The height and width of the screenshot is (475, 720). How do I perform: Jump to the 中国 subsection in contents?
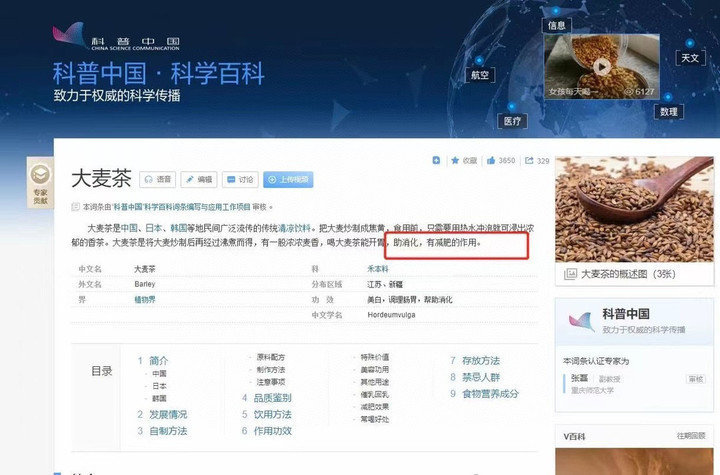pyautogui.click(x=159, y=373)
